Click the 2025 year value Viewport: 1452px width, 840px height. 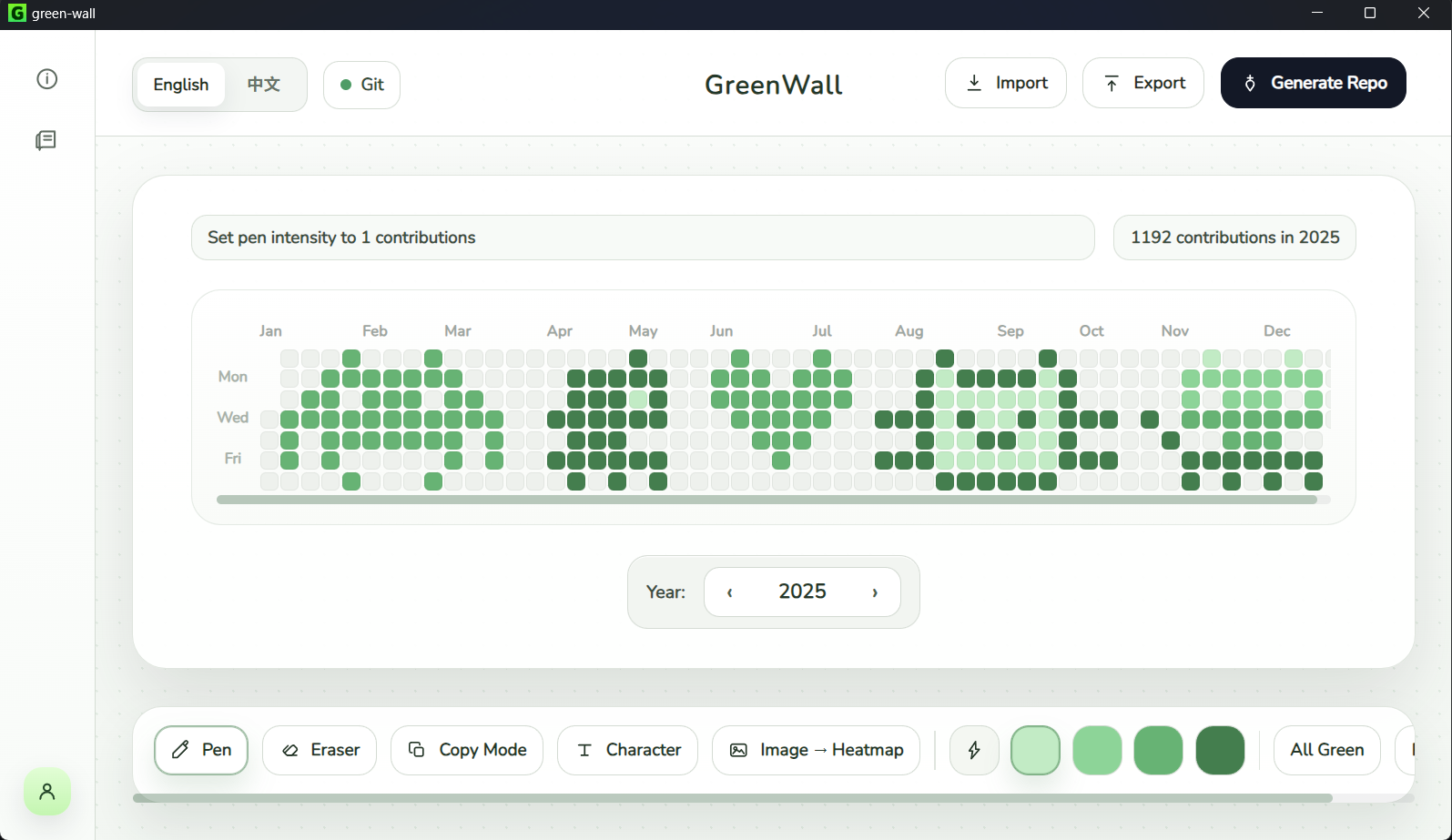tap(802, 592)
